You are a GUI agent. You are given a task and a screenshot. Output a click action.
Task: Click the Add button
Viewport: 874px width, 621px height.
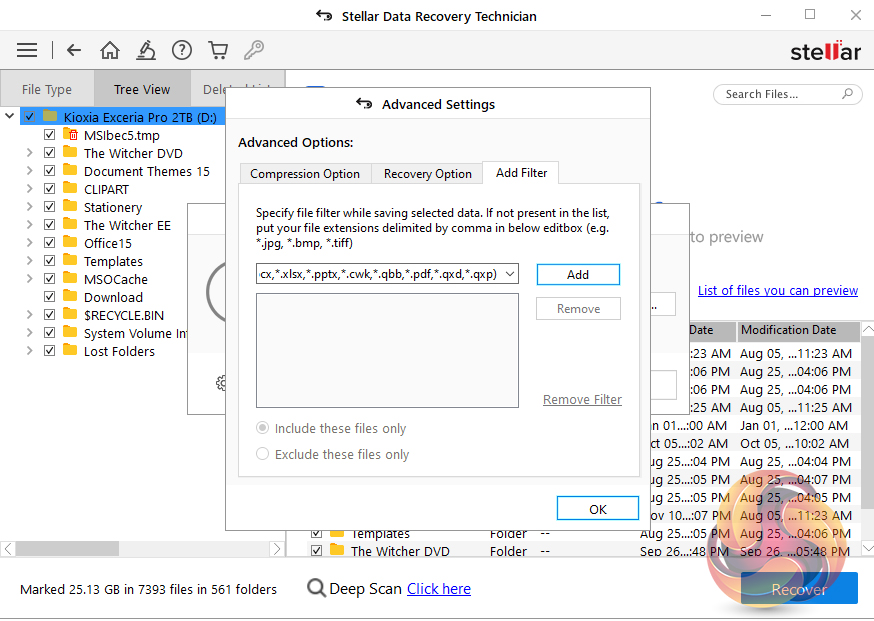pos(578,274)
